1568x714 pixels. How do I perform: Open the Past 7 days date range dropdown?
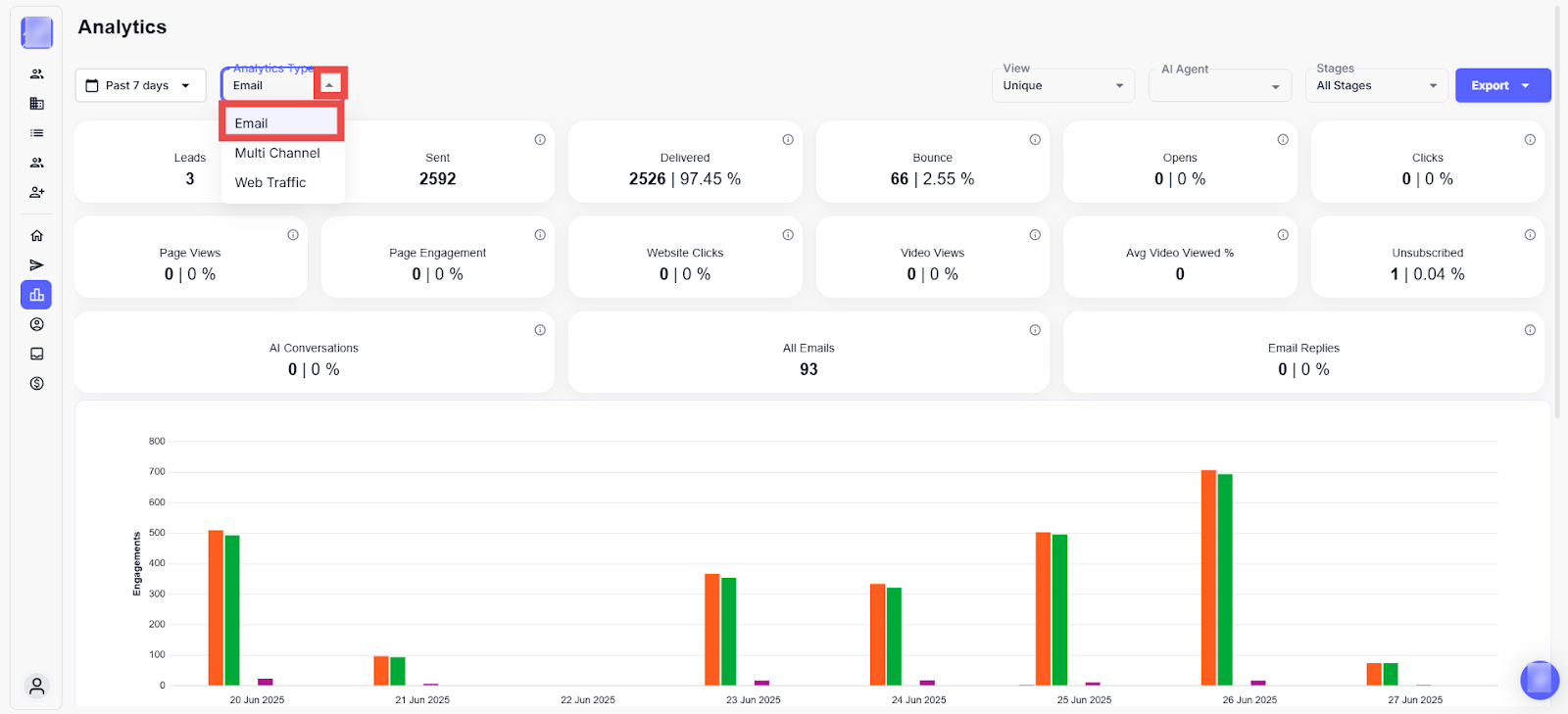click(140, 85)
